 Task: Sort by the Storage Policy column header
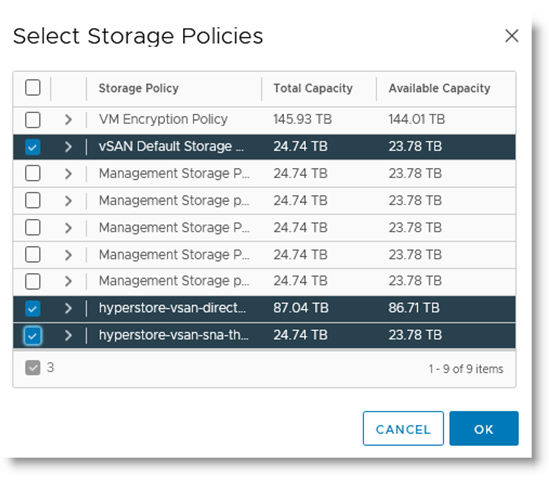coord(139,88)
